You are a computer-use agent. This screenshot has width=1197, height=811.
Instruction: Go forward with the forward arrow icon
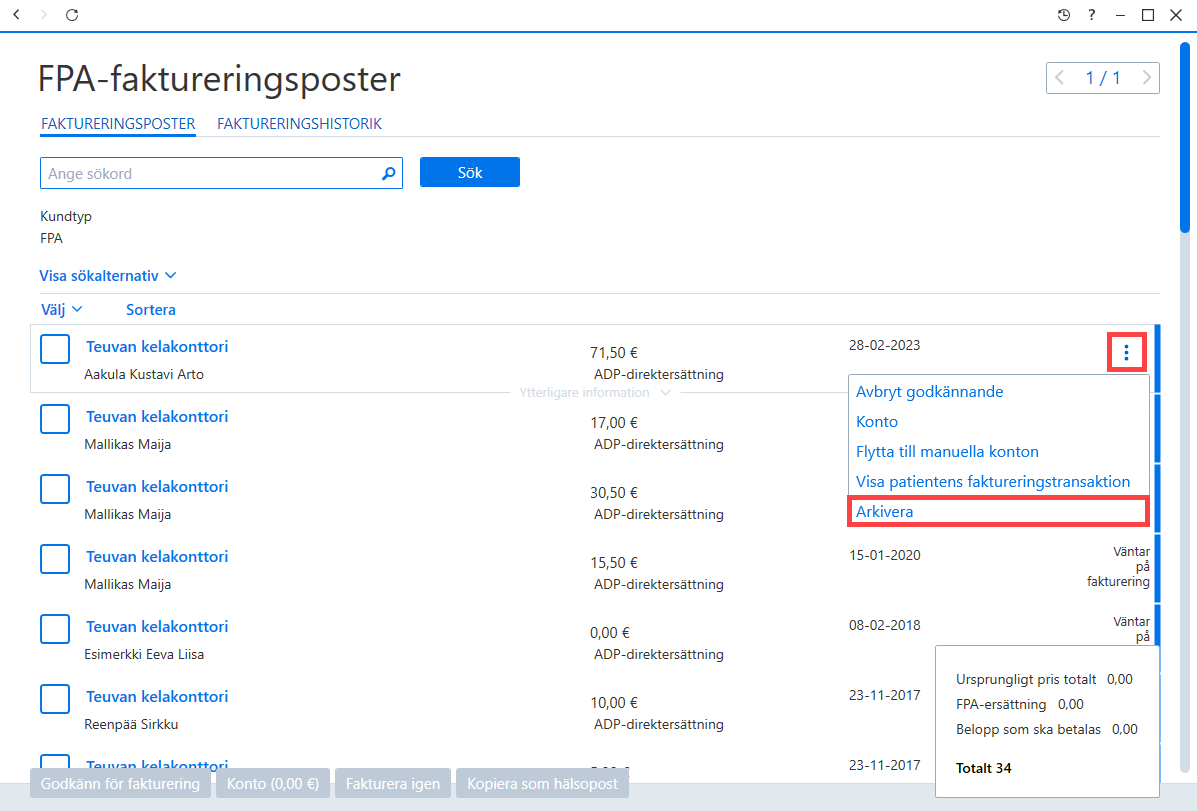point(44,15)
